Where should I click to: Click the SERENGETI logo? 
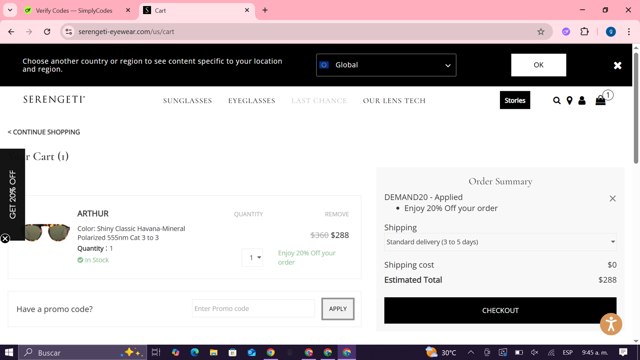tap(54, 99)
